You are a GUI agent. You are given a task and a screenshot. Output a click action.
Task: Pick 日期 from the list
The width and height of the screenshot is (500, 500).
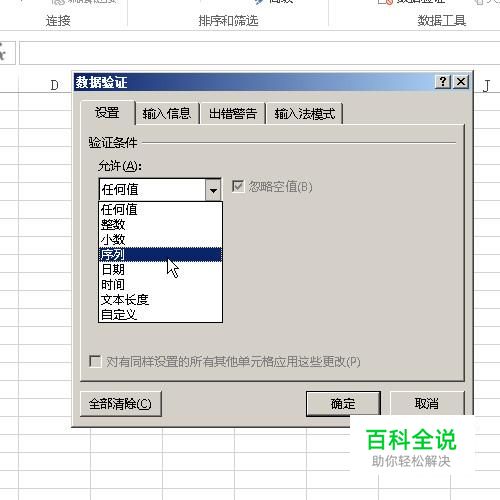[160, 269]
